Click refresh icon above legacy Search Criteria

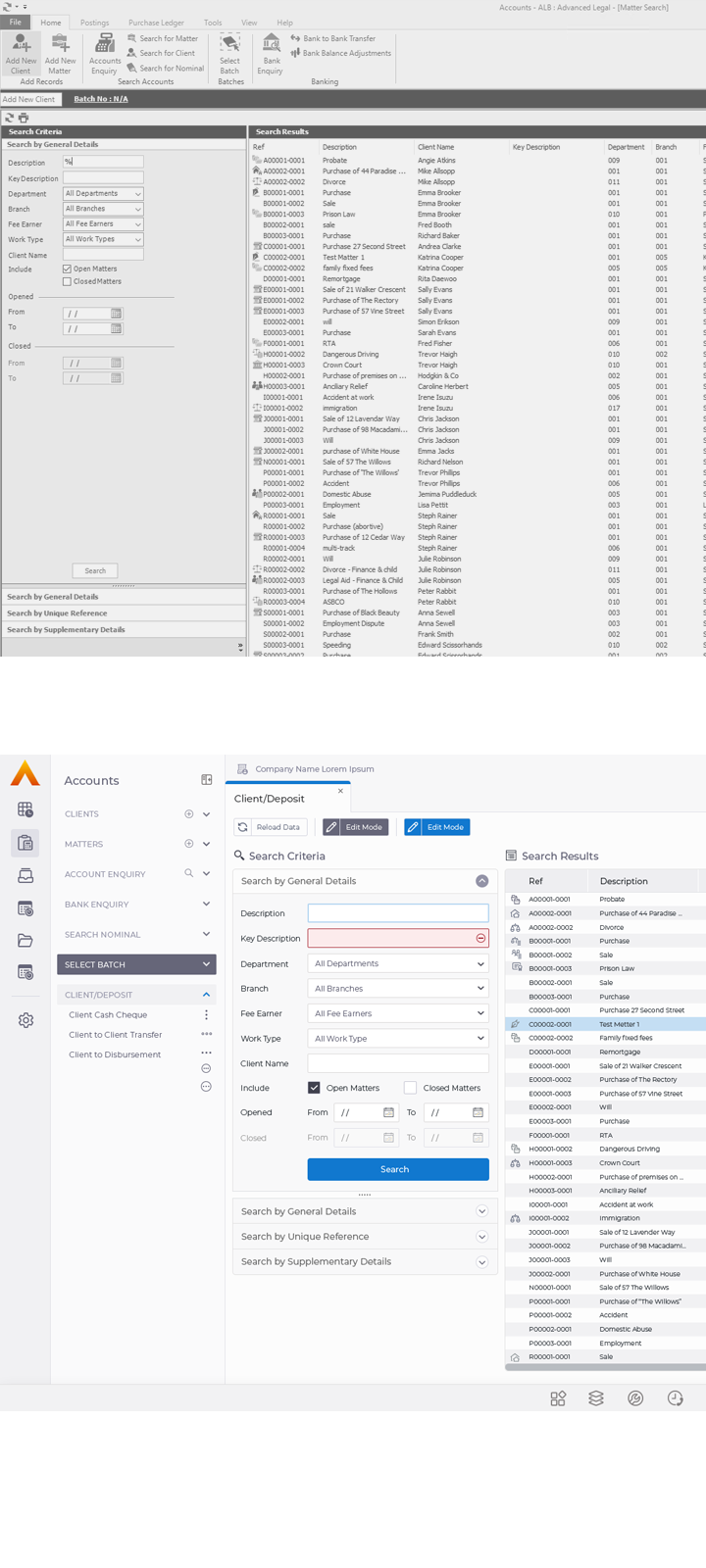(10, 118)
